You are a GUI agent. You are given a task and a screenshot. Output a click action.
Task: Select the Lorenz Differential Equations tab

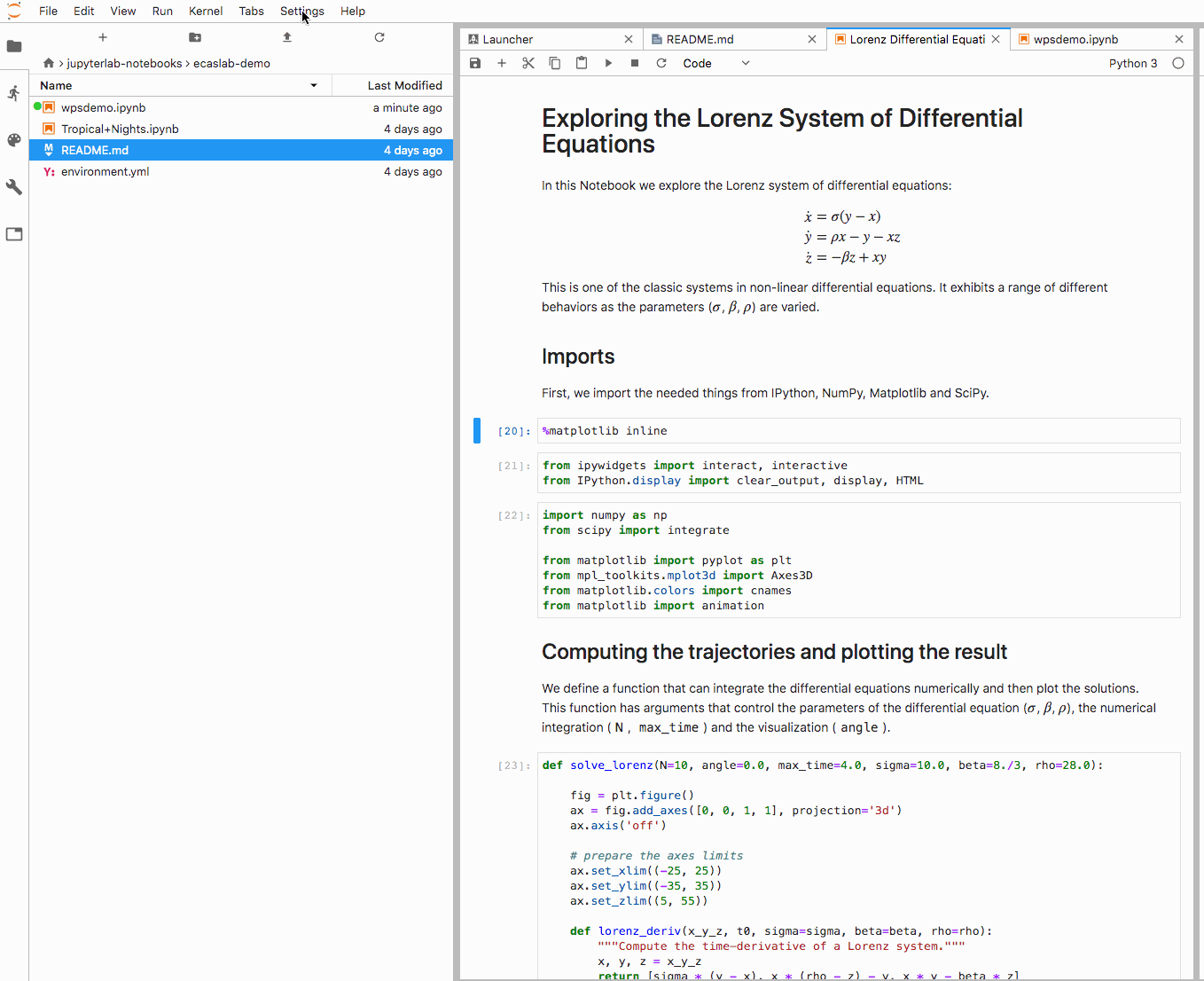(917, 39)
